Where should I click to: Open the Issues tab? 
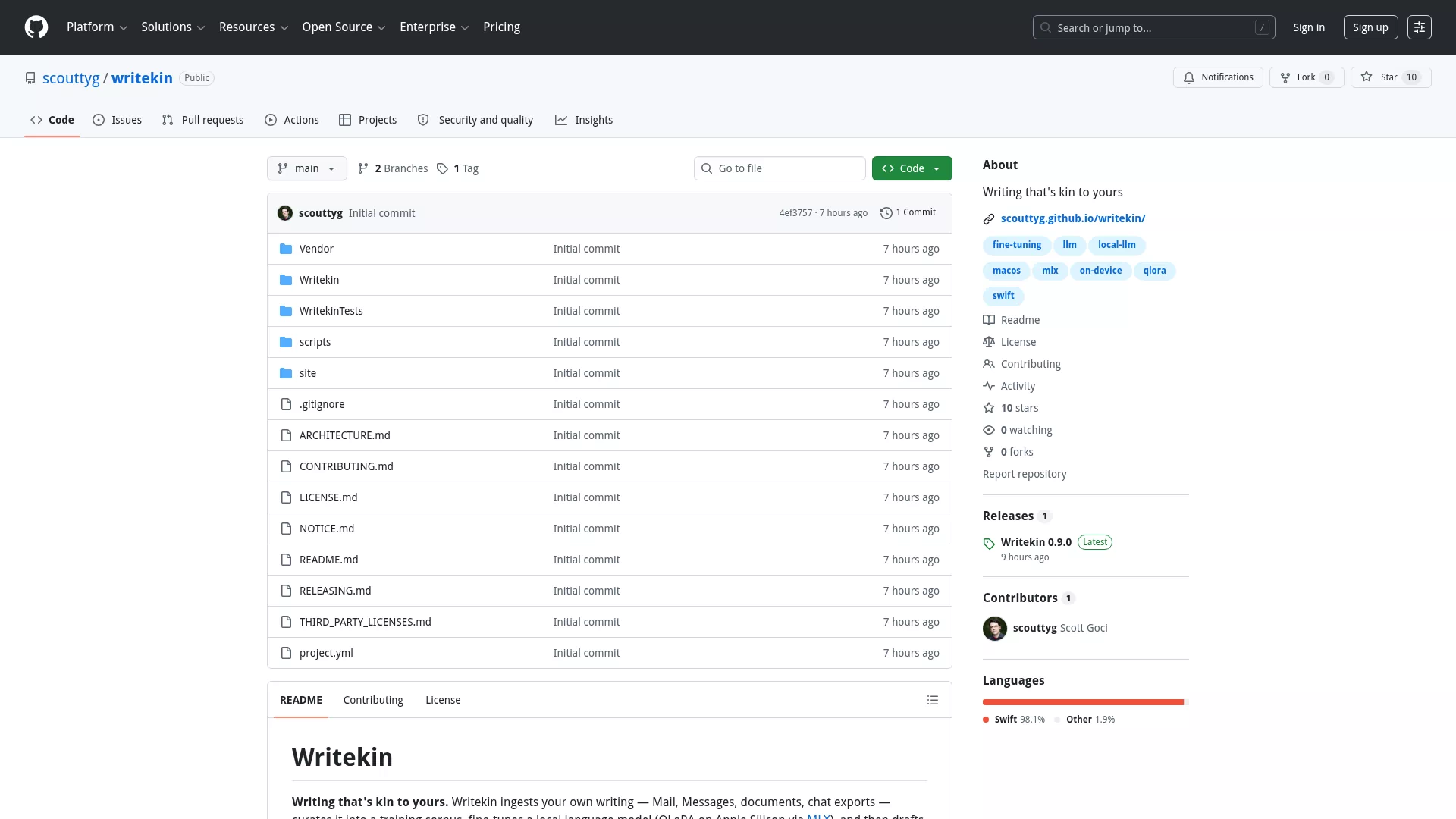coord(118,120)
